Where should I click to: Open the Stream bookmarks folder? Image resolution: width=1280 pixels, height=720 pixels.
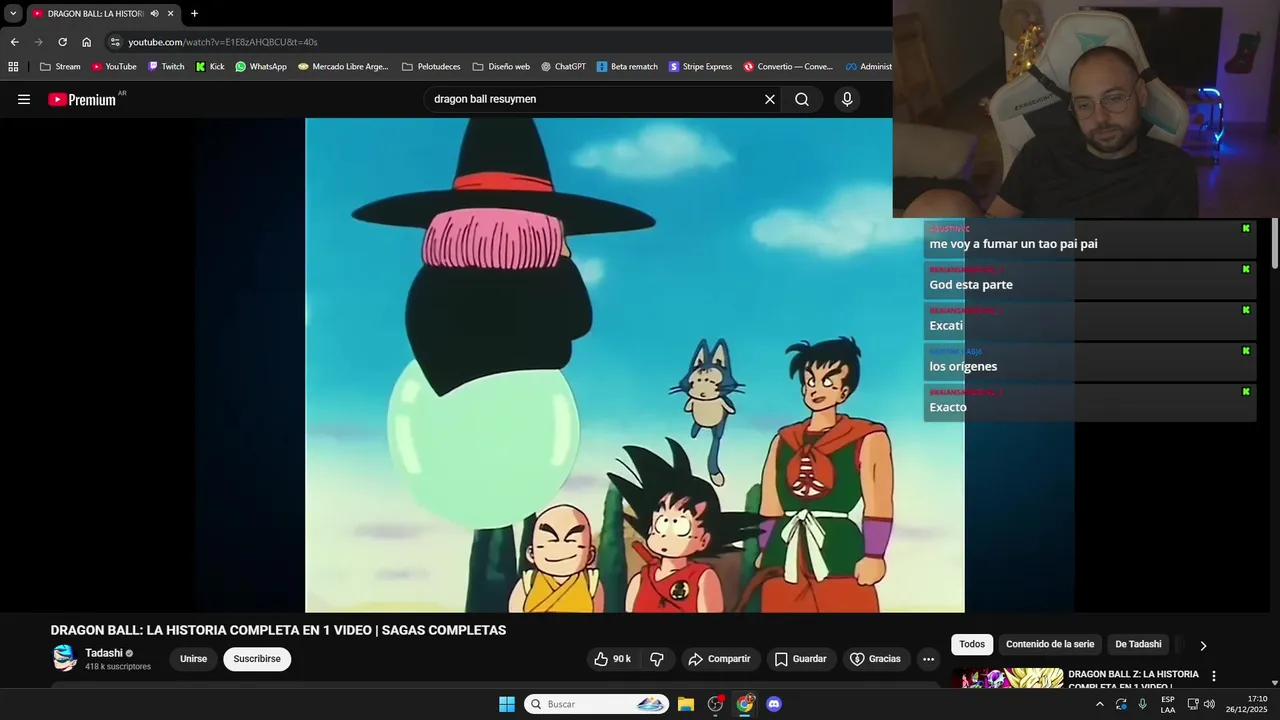60,67
